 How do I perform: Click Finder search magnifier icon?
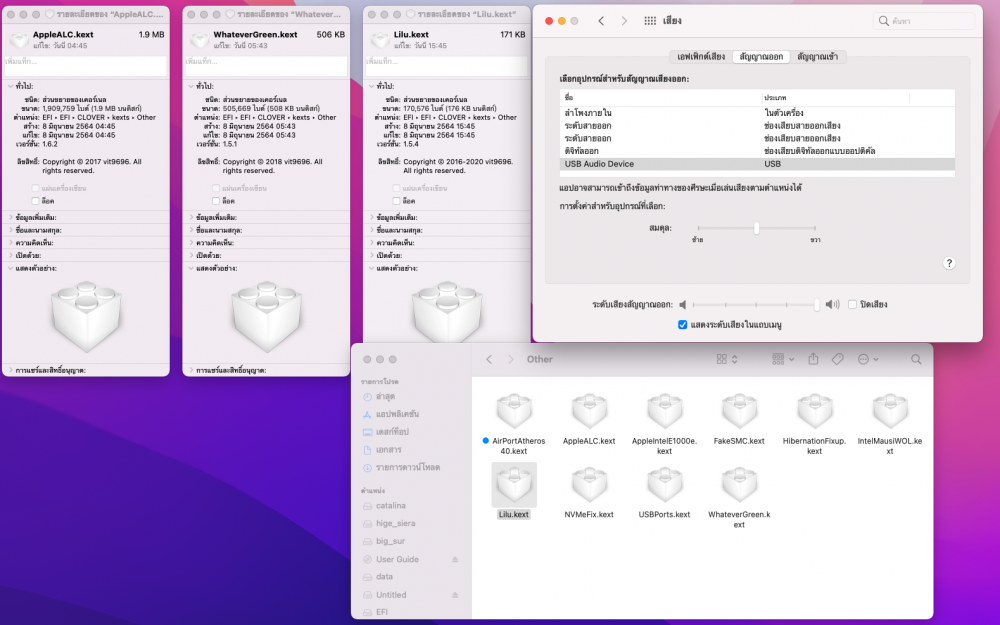tap(916, 360)
